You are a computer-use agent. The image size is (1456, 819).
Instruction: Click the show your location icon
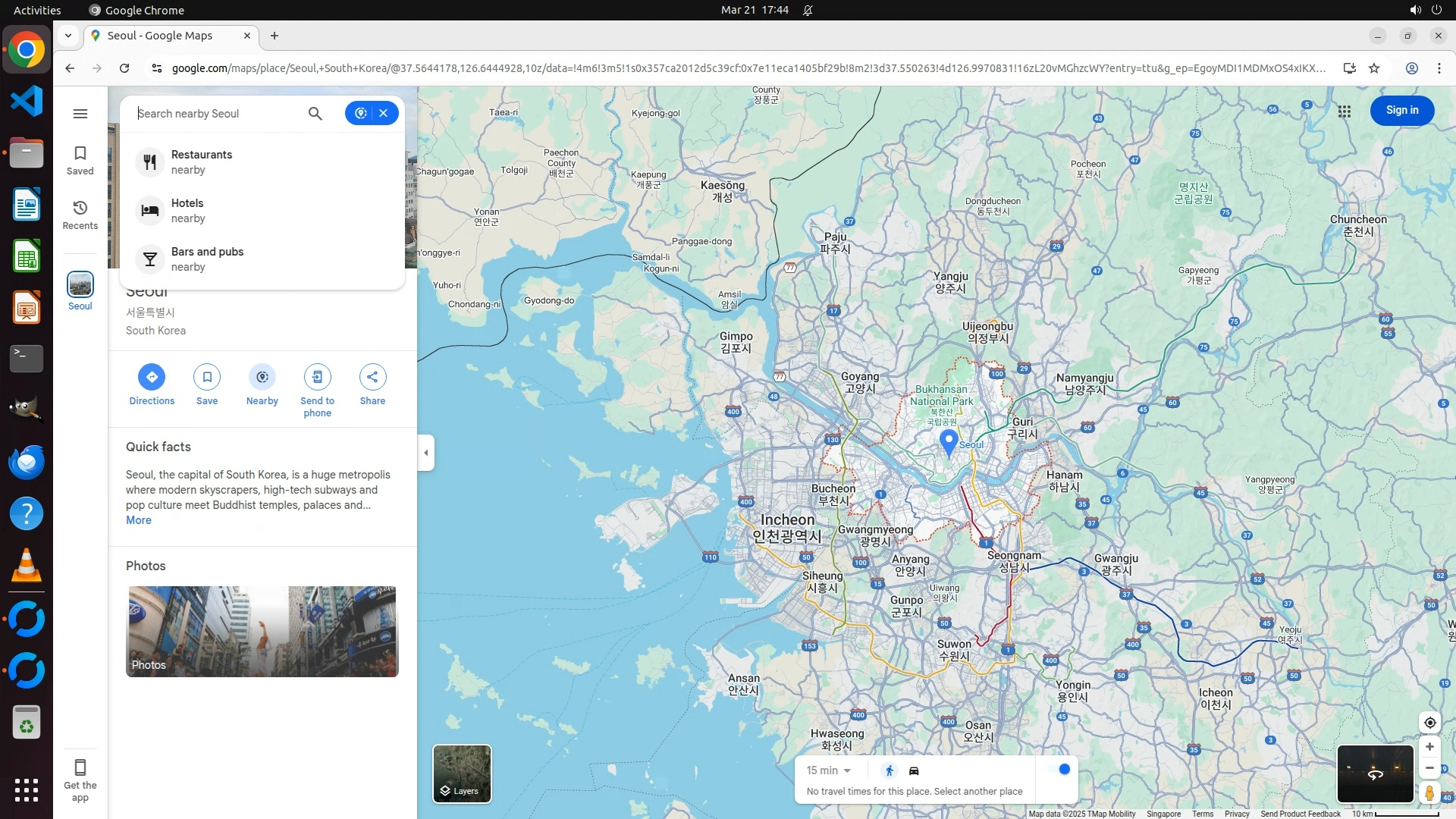[x=1429, y=723]
